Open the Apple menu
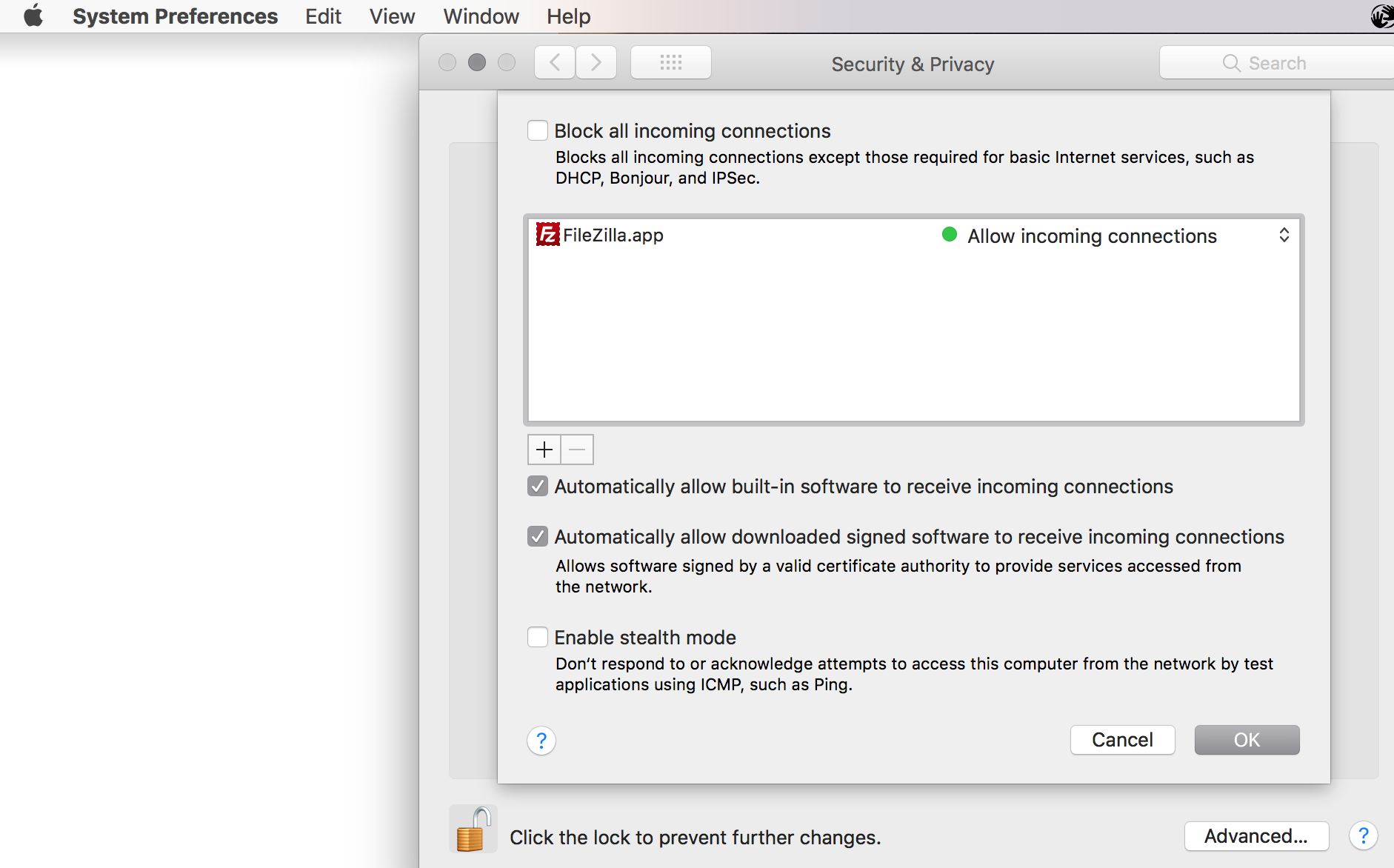 pyautogui.click(x=33, y=16)
